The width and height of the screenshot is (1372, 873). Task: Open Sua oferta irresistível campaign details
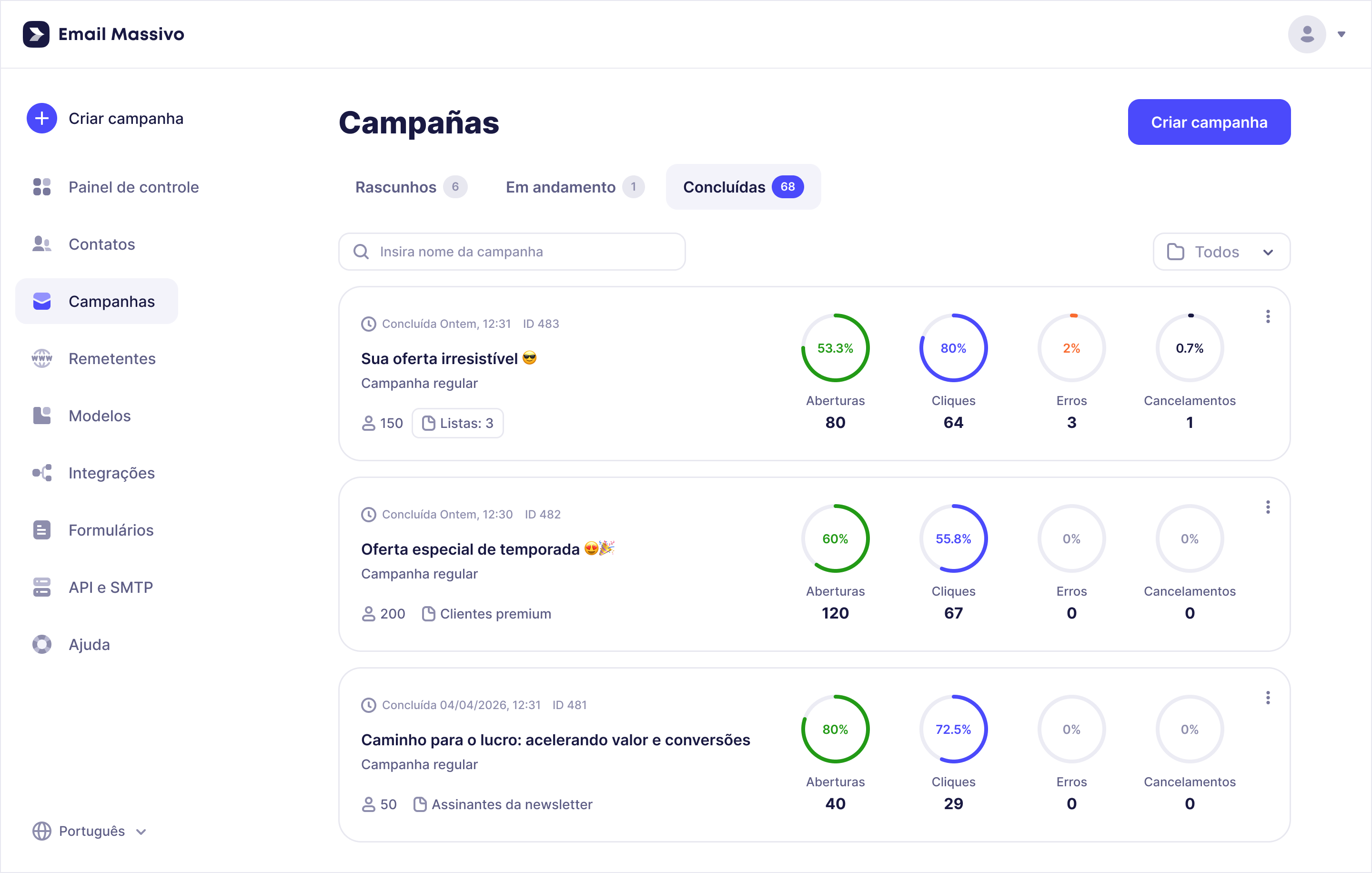click(449, 358)
